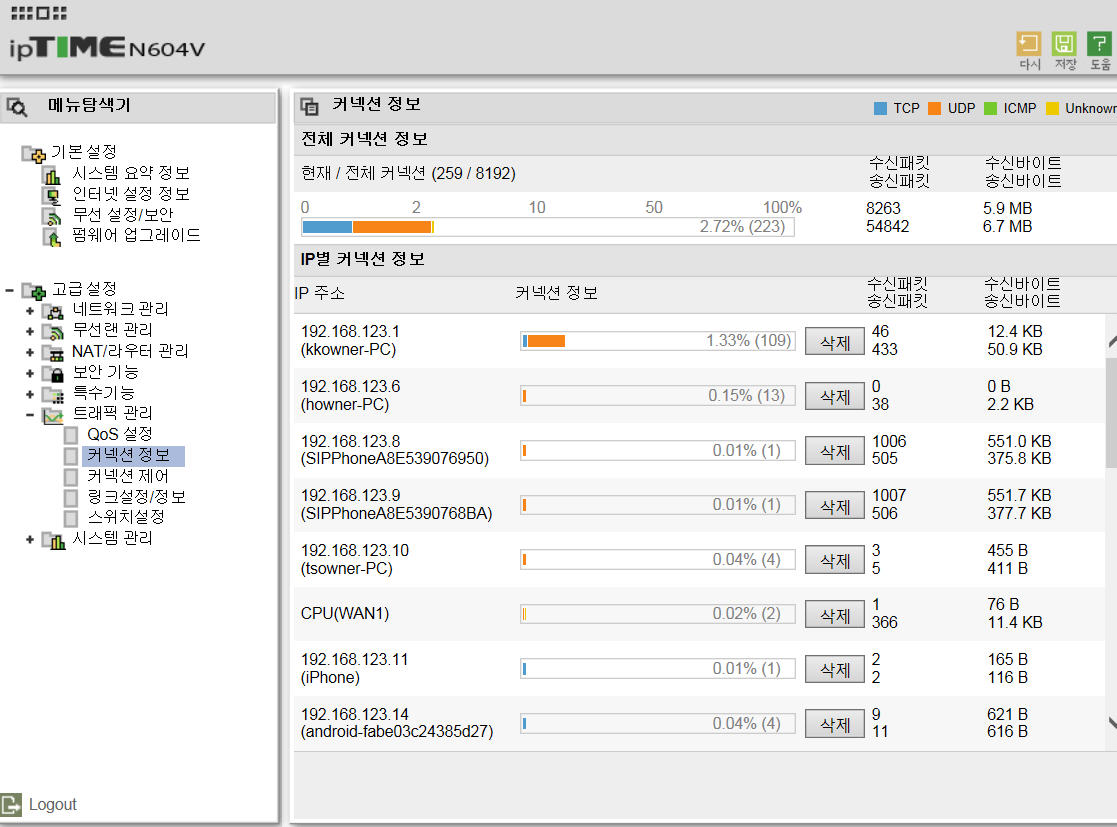The width and height of the screenshot is (1117, 827).
Task: Click the ipTIME N604V logo
Action: tap(107, 48)
